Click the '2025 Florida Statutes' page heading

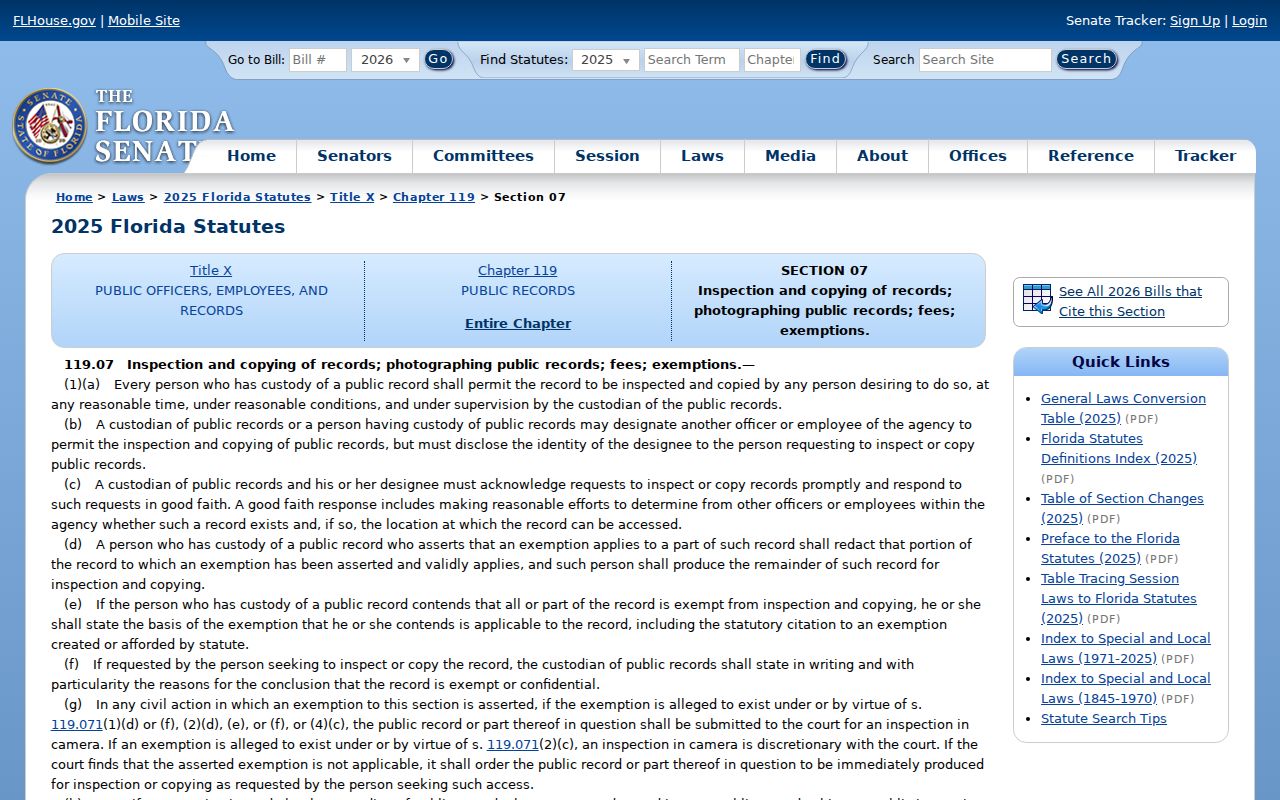point(168,227)
